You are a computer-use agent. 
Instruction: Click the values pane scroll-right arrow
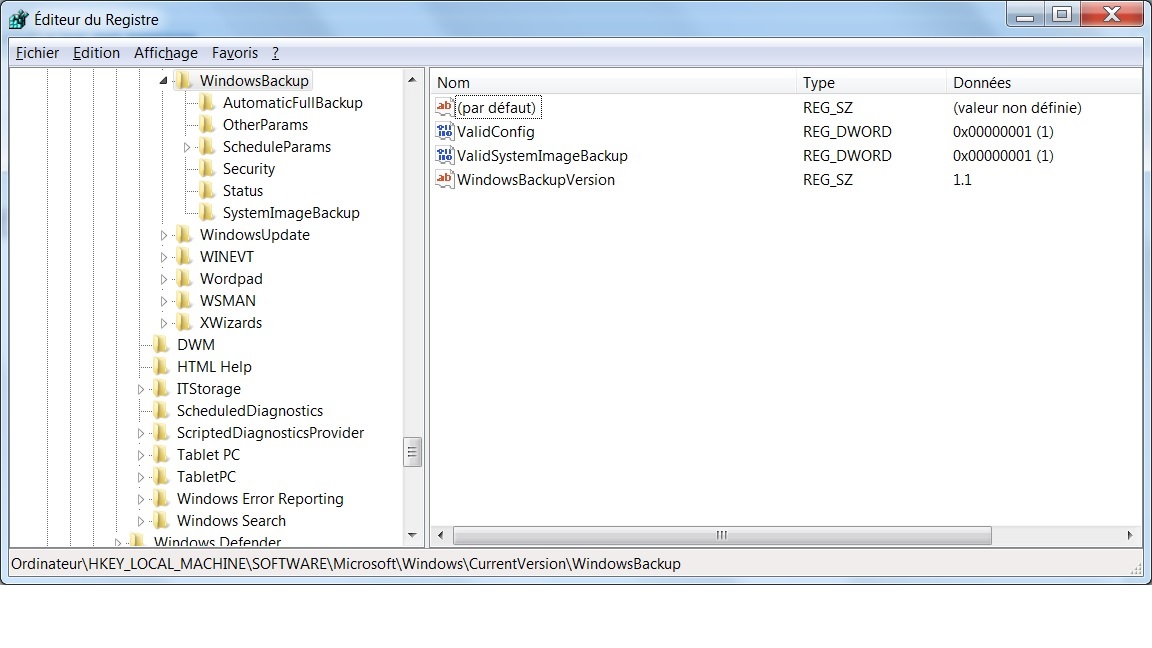1130,536
